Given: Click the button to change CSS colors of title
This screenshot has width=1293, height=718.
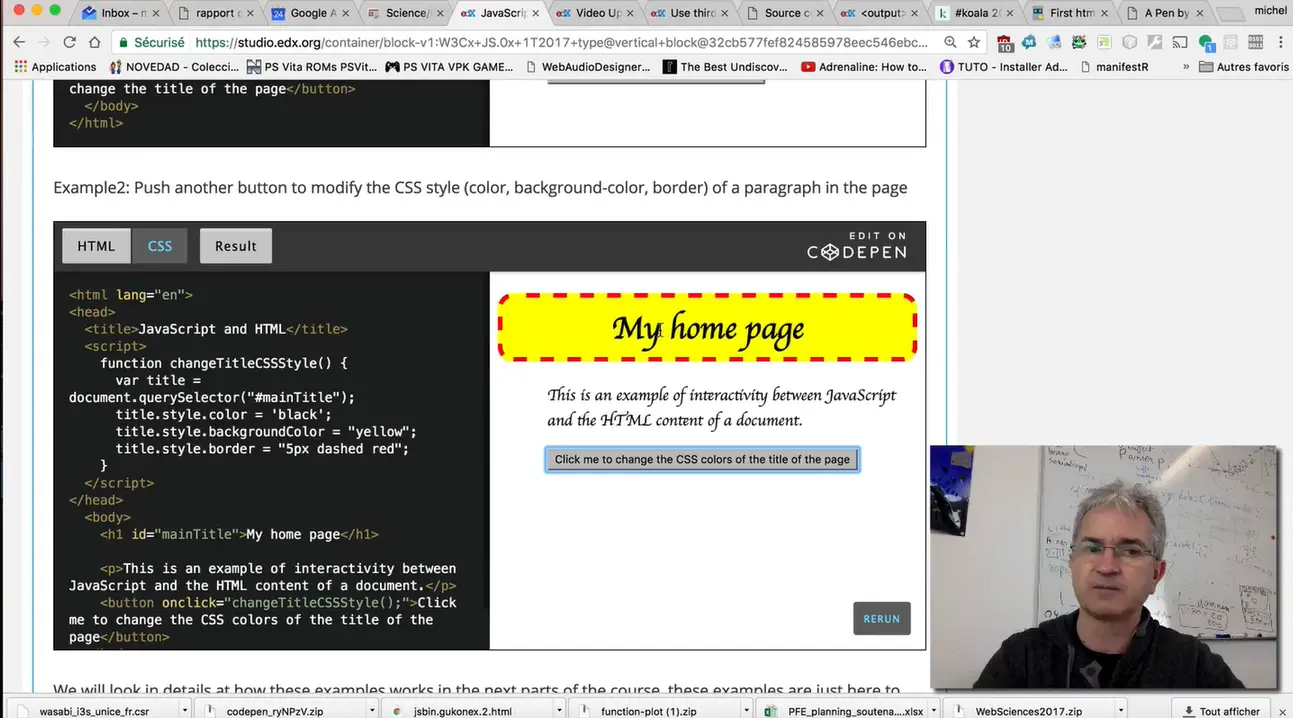Looking at the screenshot, I should (702, 459).
